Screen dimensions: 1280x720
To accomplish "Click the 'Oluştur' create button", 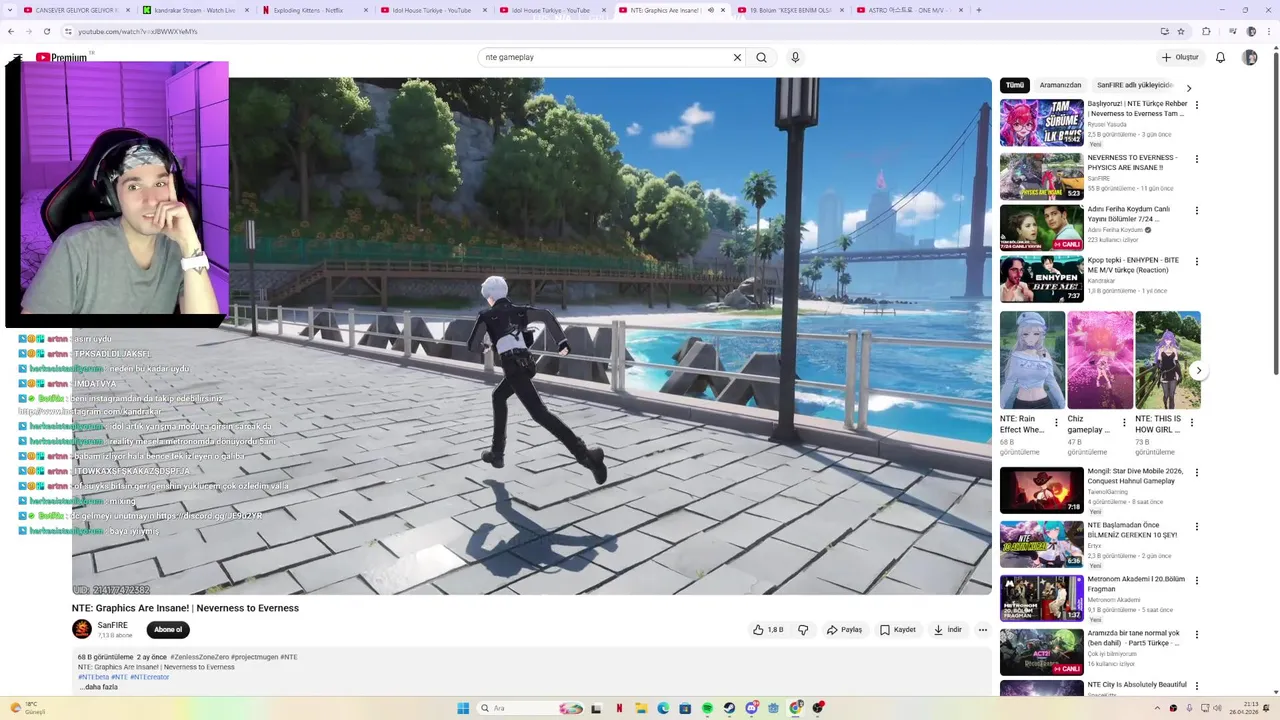I will (x=1180, y=57).
